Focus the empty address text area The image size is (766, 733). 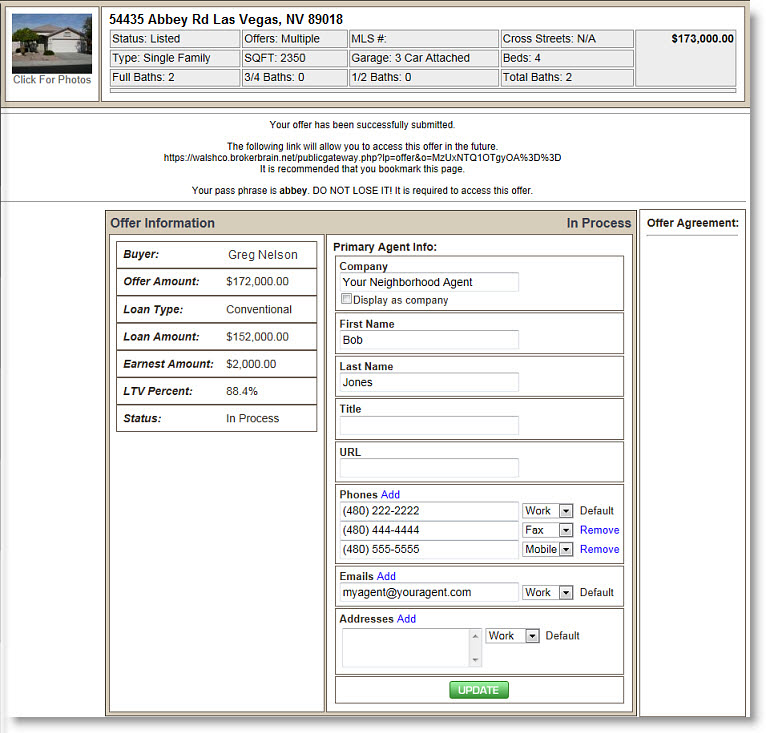click(405, 648)
